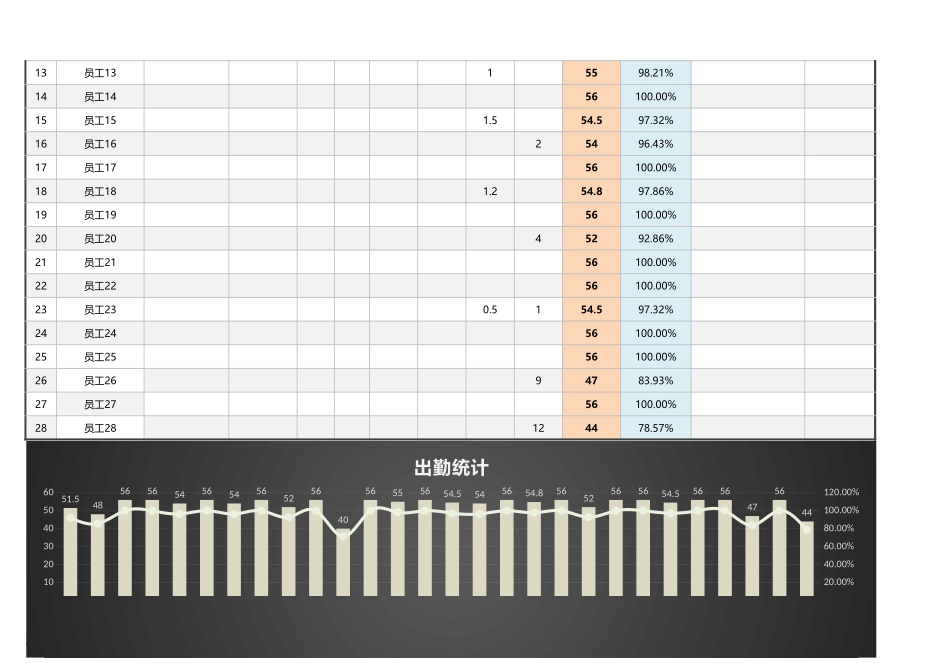Click the cell containing 9 for 员工26
Viewport: 950px width, 672px height.
[x=537, y=380]
